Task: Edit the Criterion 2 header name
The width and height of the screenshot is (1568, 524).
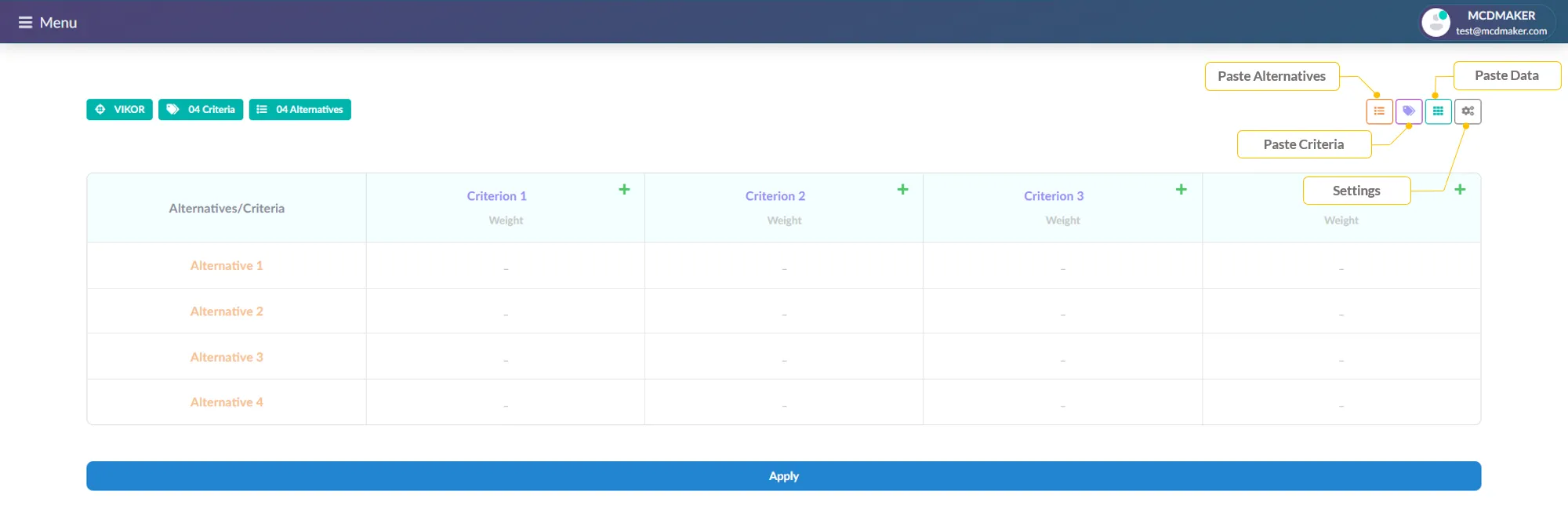Action: click(x=775, y=196)
